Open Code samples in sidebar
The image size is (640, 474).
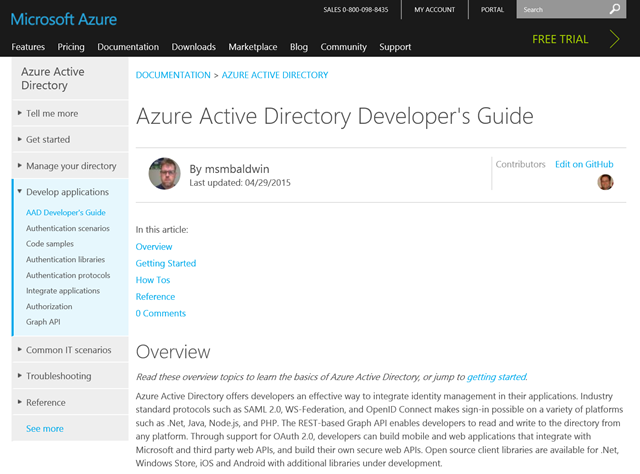pyautogui.click(x=50, y=244)
